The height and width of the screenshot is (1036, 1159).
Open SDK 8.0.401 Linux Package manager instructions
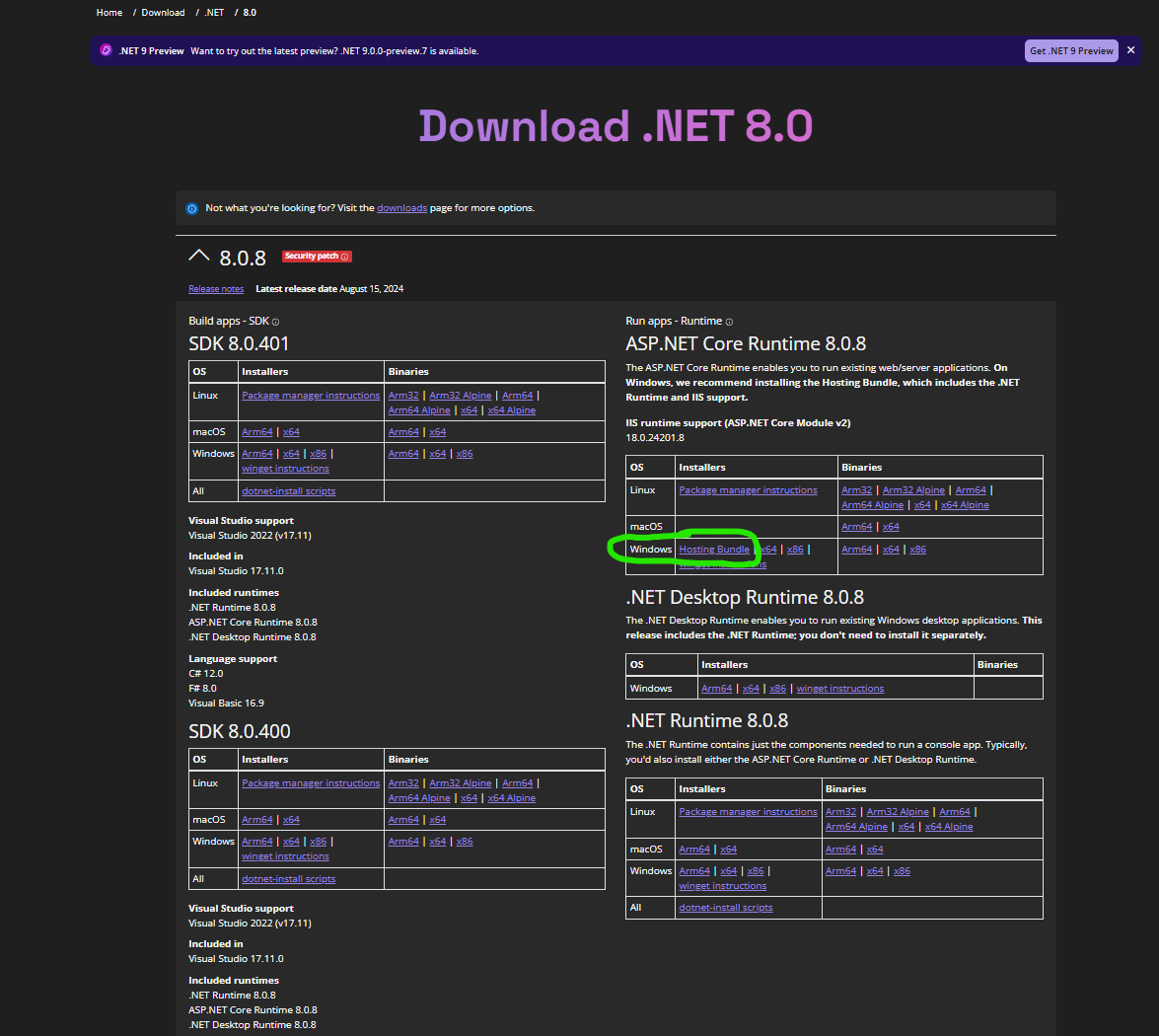tap(311, 396)
